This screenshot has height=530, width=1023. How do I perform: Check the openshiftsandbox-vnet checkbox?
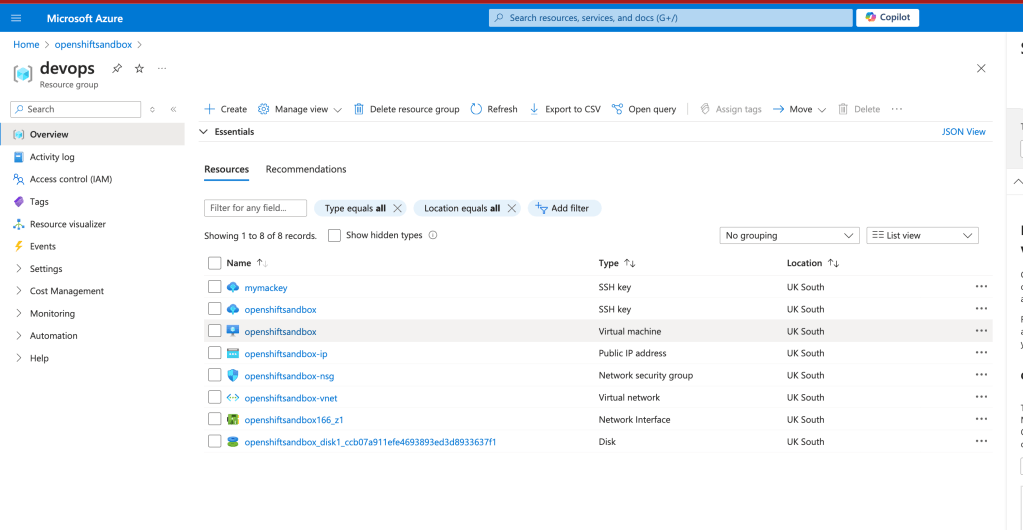pos(215,398)
